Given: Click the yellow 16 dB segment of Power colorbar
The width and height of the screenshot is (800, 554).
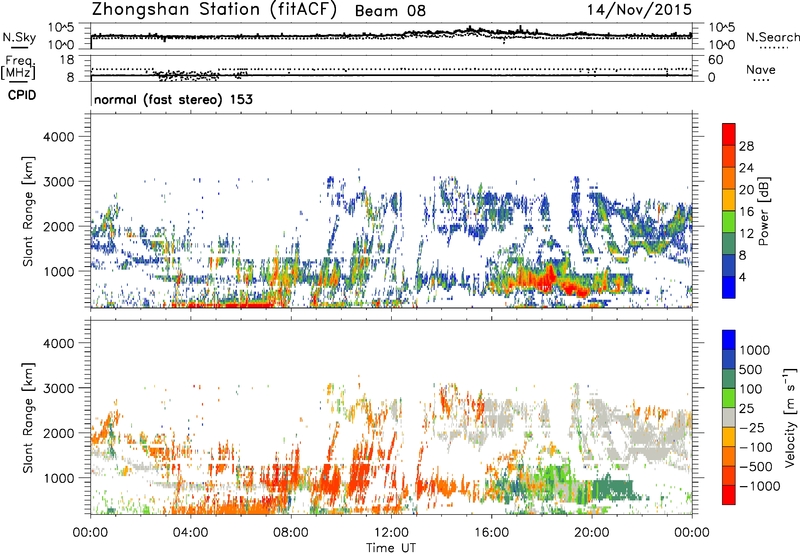Looking at the screenshot, I should (729, 199).
